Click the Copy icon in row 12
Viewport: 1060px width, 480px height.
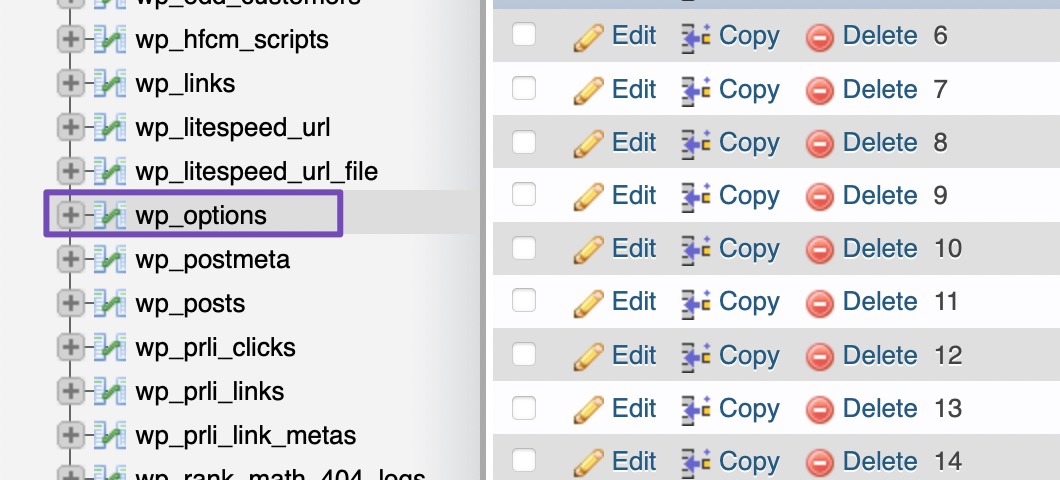tap(696, 356)
